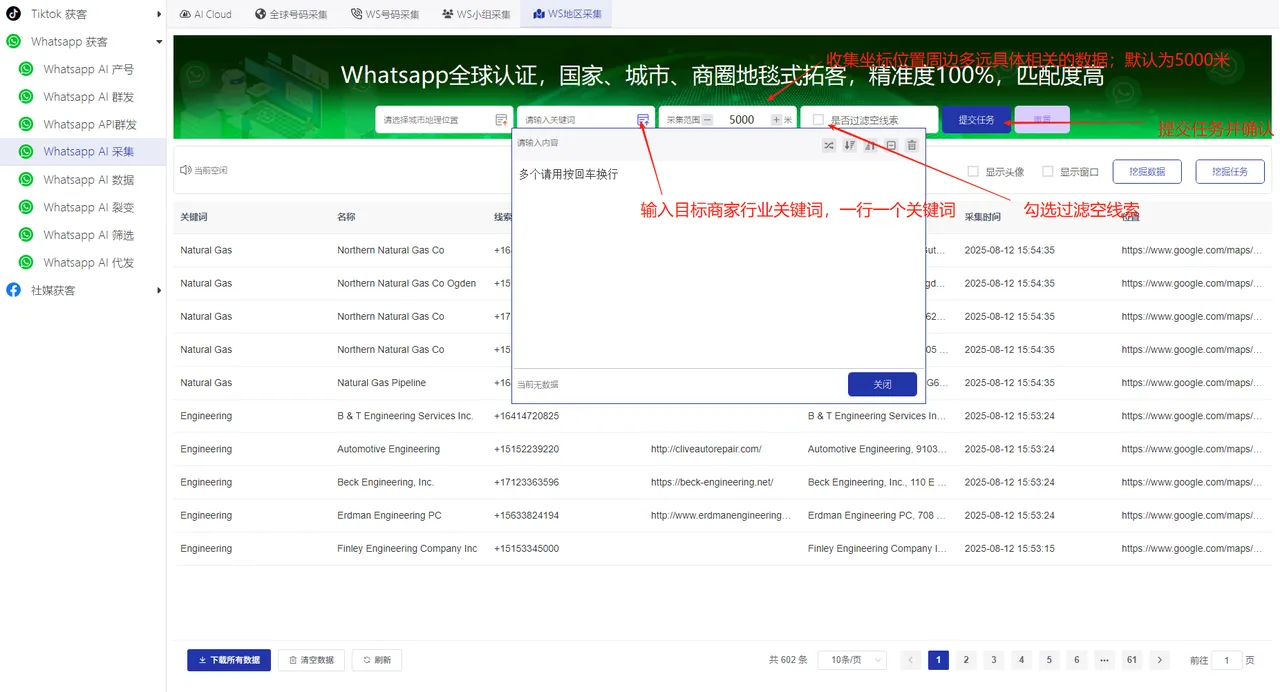Viewport: 1280px width, 692px height.
Task: Click plus to increase 采集范围 value
Action: pyautogui.click(x=775, y=118)
